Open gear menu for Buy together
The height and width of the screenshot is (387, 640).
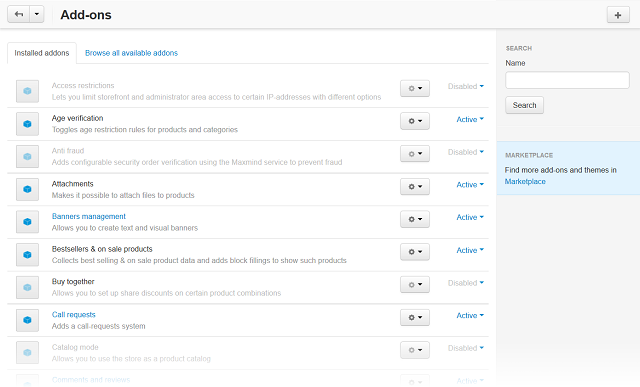click(x=415, y=285)
